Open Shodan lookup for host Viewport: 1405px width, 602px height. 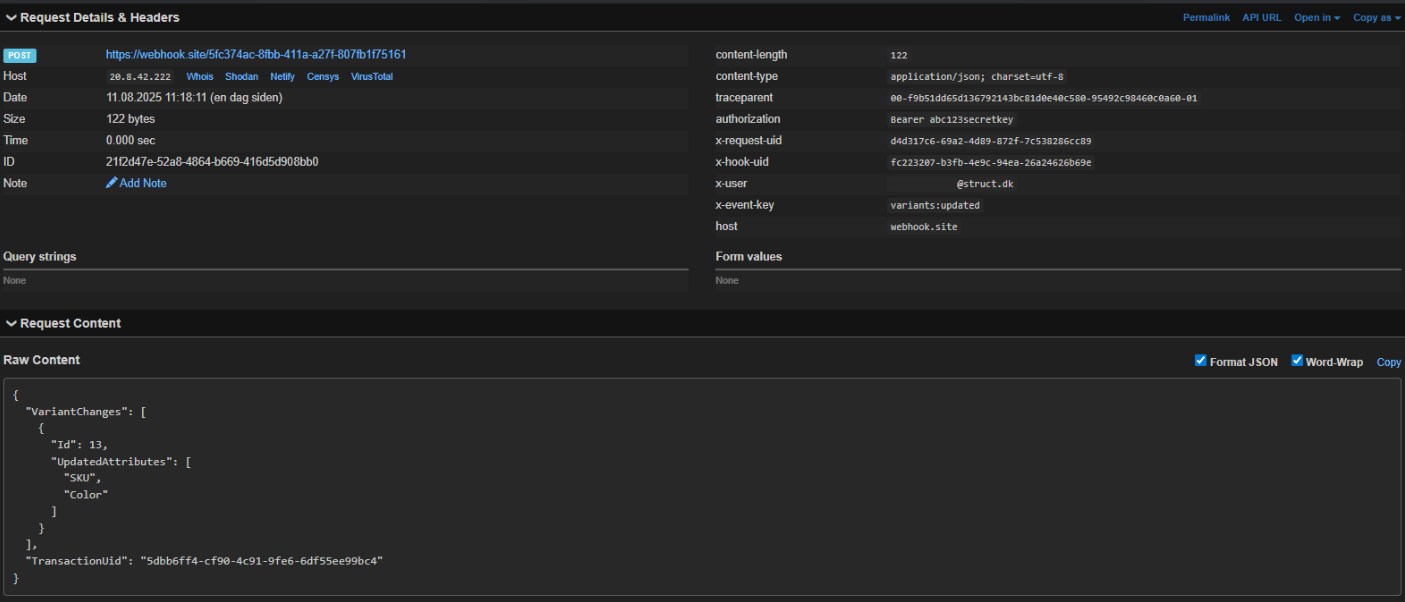[241, 77]
